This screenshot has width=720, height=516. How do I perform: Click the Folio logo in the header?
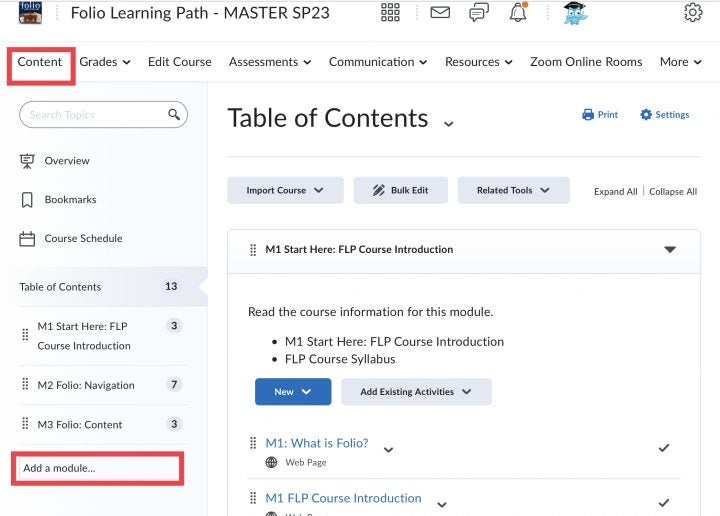click(30, 12)
